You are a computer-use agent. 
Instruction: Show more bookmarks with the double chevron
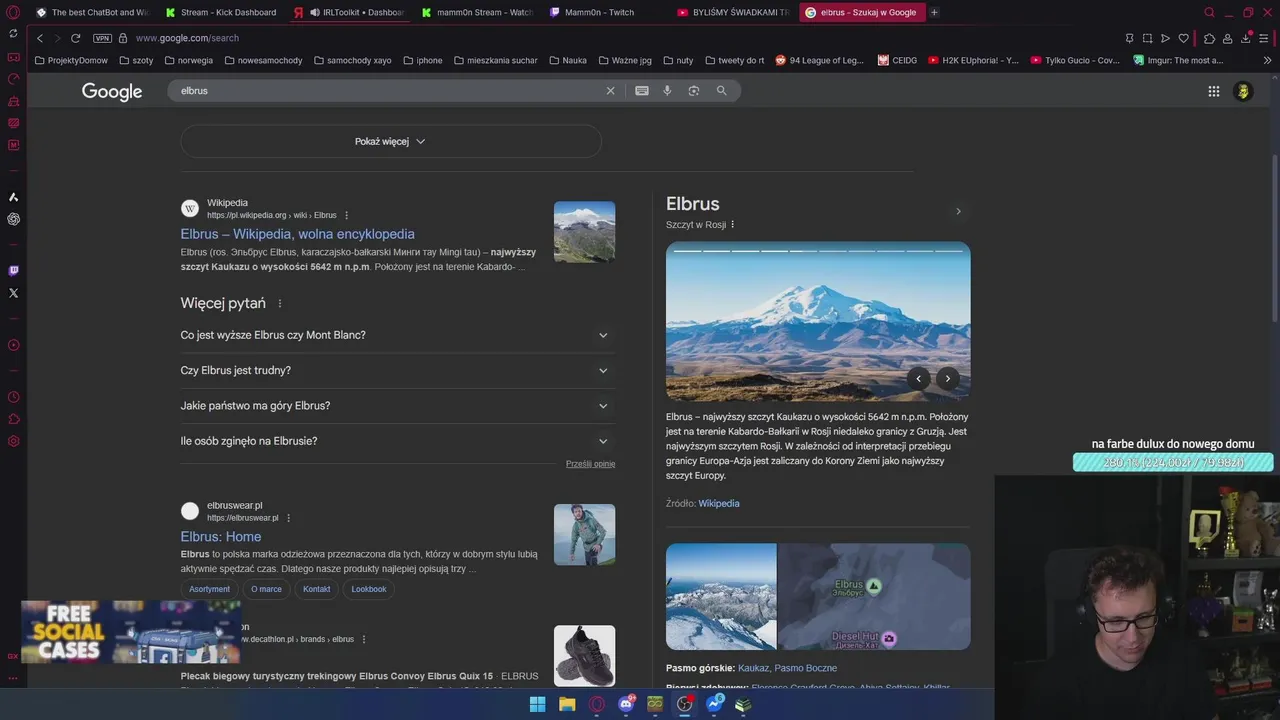click(x=1267, y=60)
